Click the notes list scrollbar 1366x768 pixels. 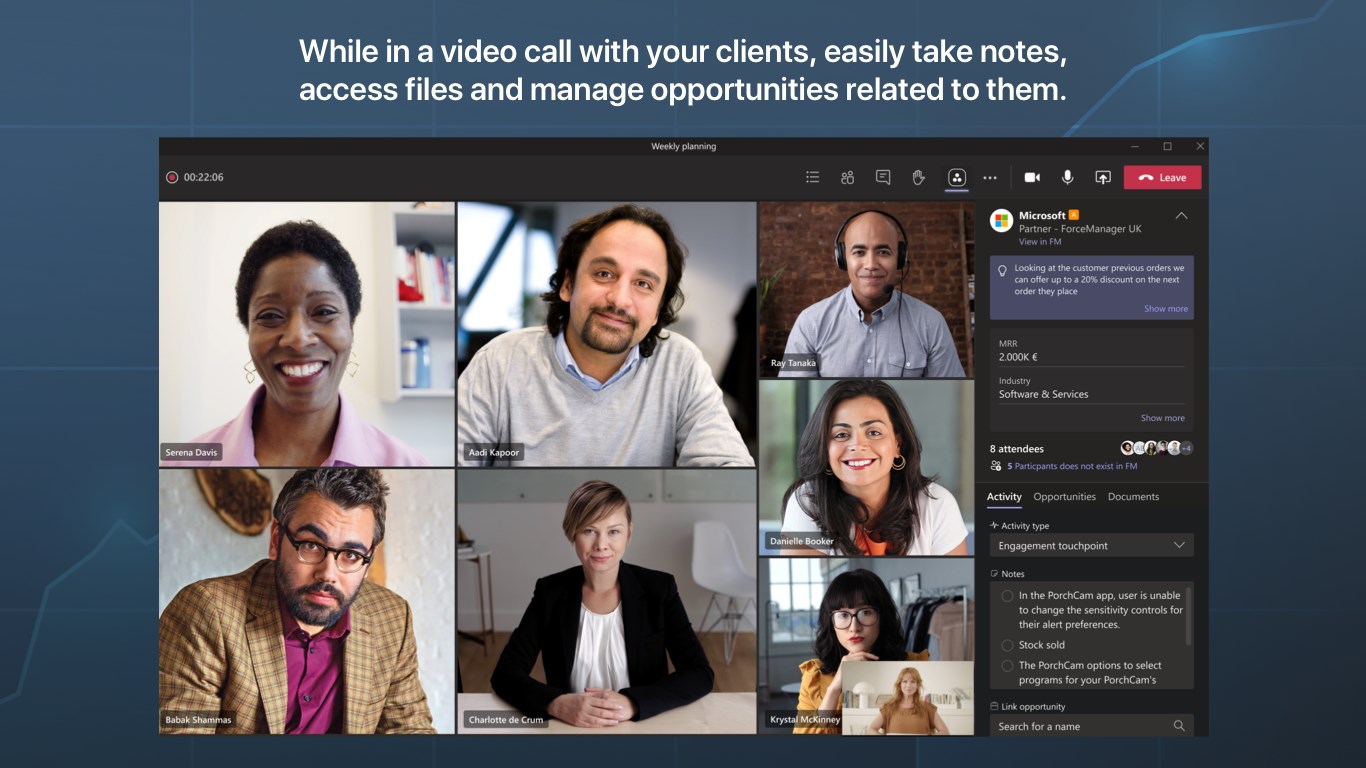point(1189,615)
